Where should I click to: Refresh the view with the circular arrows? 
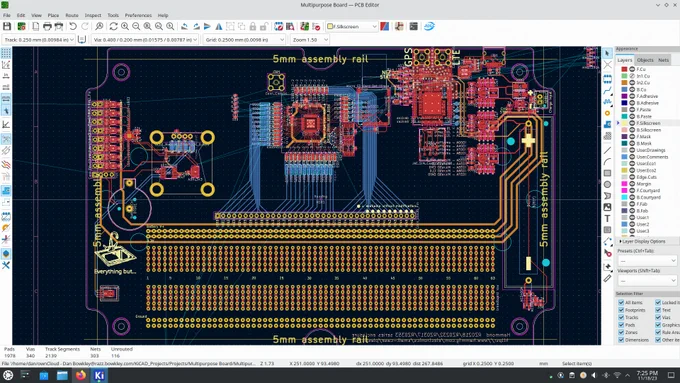point(113,26)
